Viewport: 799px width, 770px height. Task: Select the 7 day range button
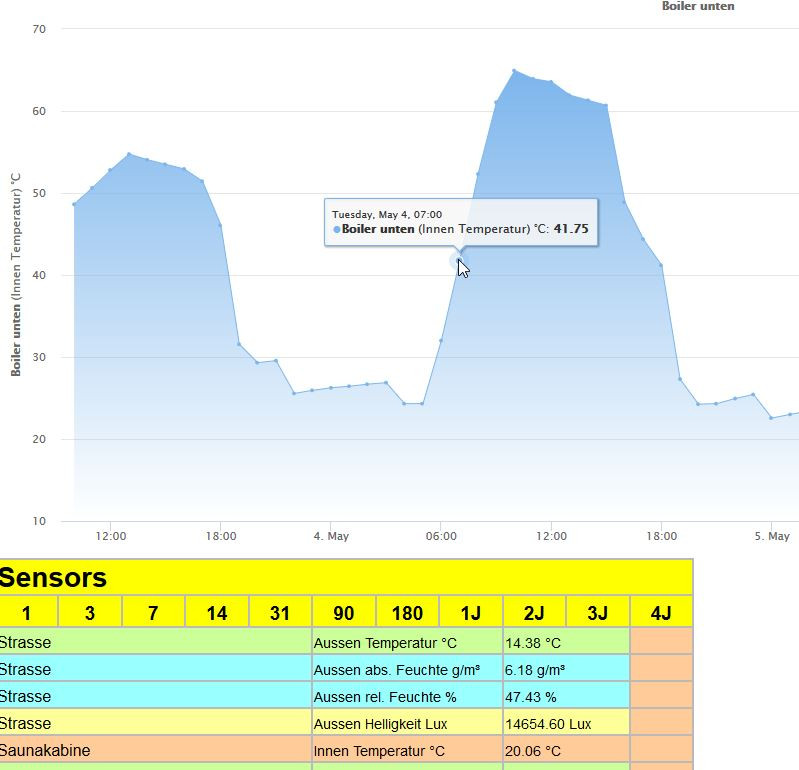pos(153,612)
